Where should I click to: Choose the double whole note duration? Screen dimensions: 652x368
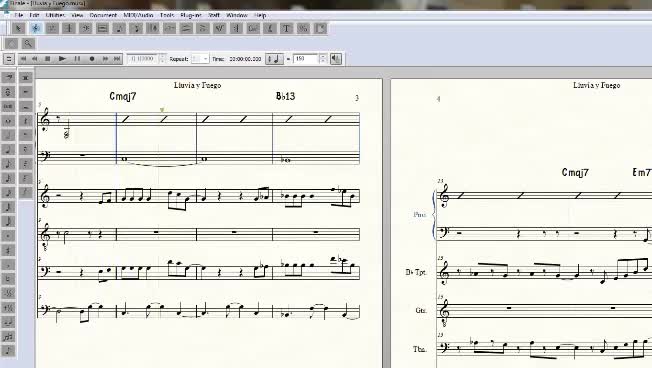8,106
